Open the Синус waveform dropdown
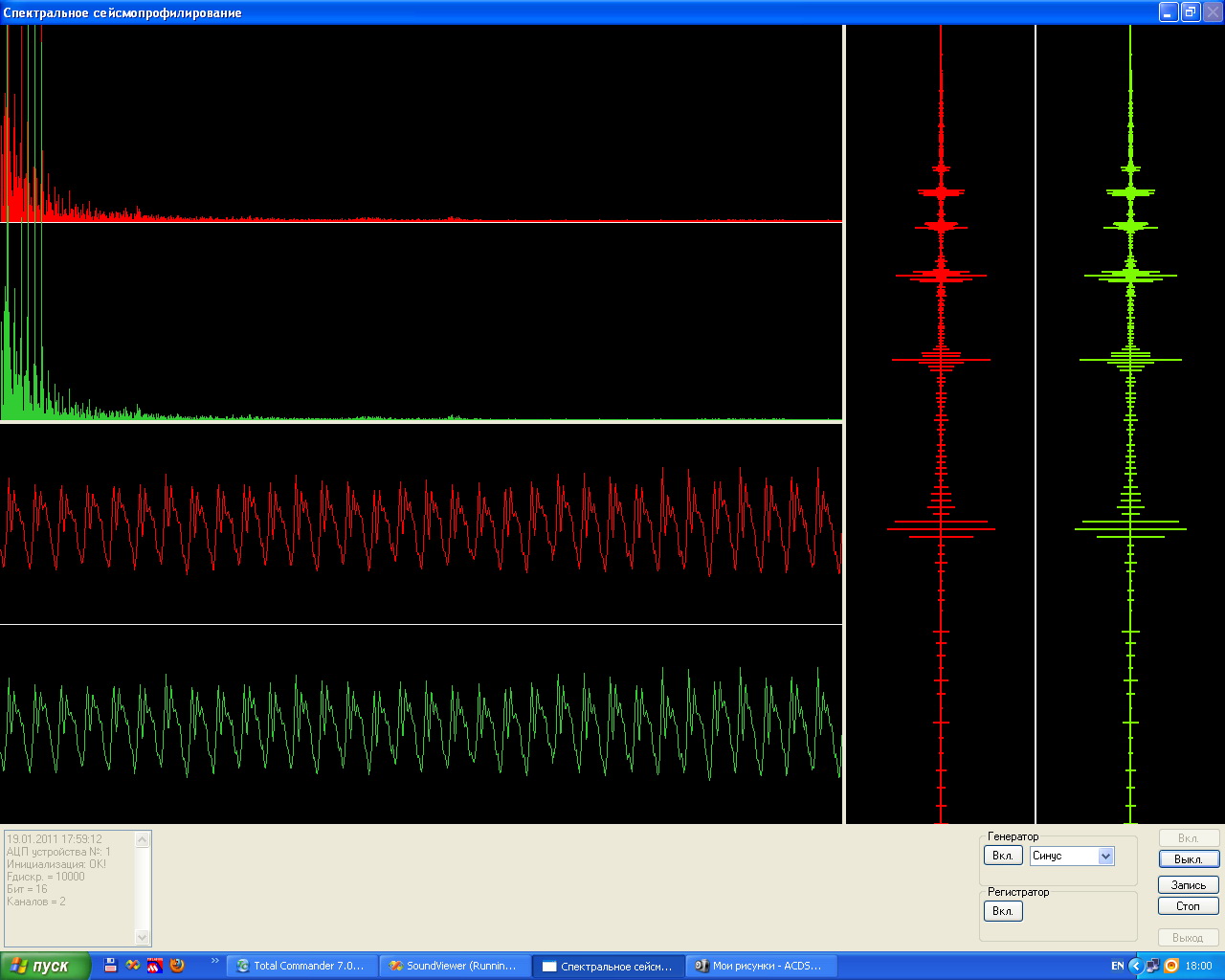 (x=1105, y=856)
